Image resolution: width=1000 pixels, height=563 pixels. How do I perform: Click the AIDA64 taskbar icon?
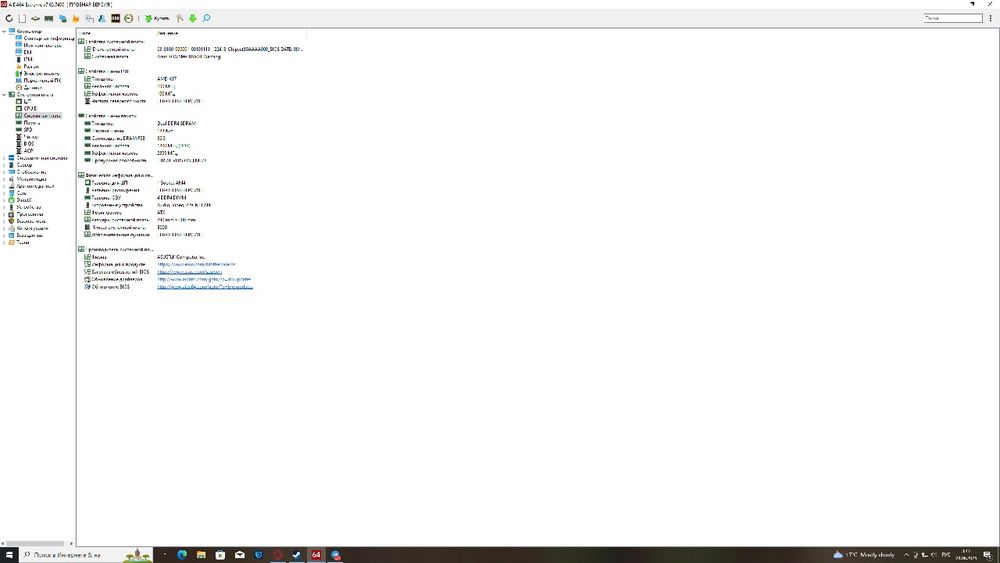click(x=316, y=555)
